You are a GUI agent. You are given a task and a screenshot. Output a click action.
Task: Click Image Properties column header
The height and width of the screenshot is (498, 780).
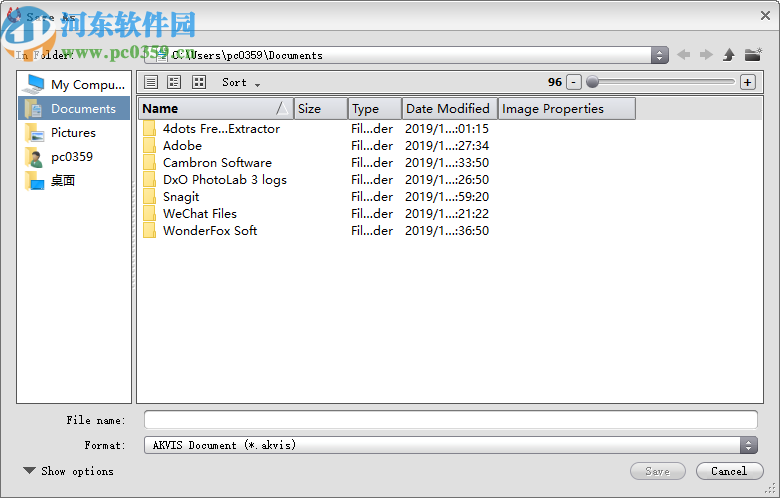(x=567, y=108)
